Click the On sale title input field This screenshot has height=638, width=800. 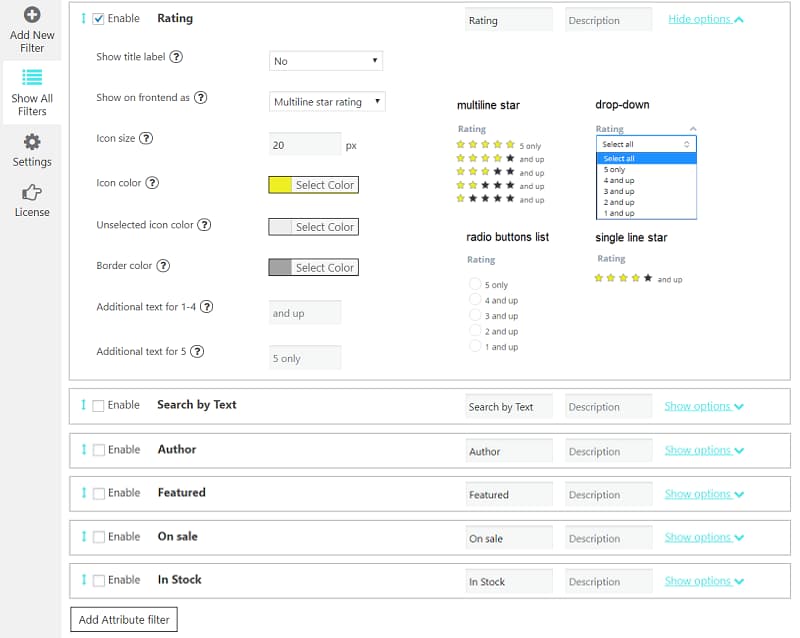tap(509, 538)
